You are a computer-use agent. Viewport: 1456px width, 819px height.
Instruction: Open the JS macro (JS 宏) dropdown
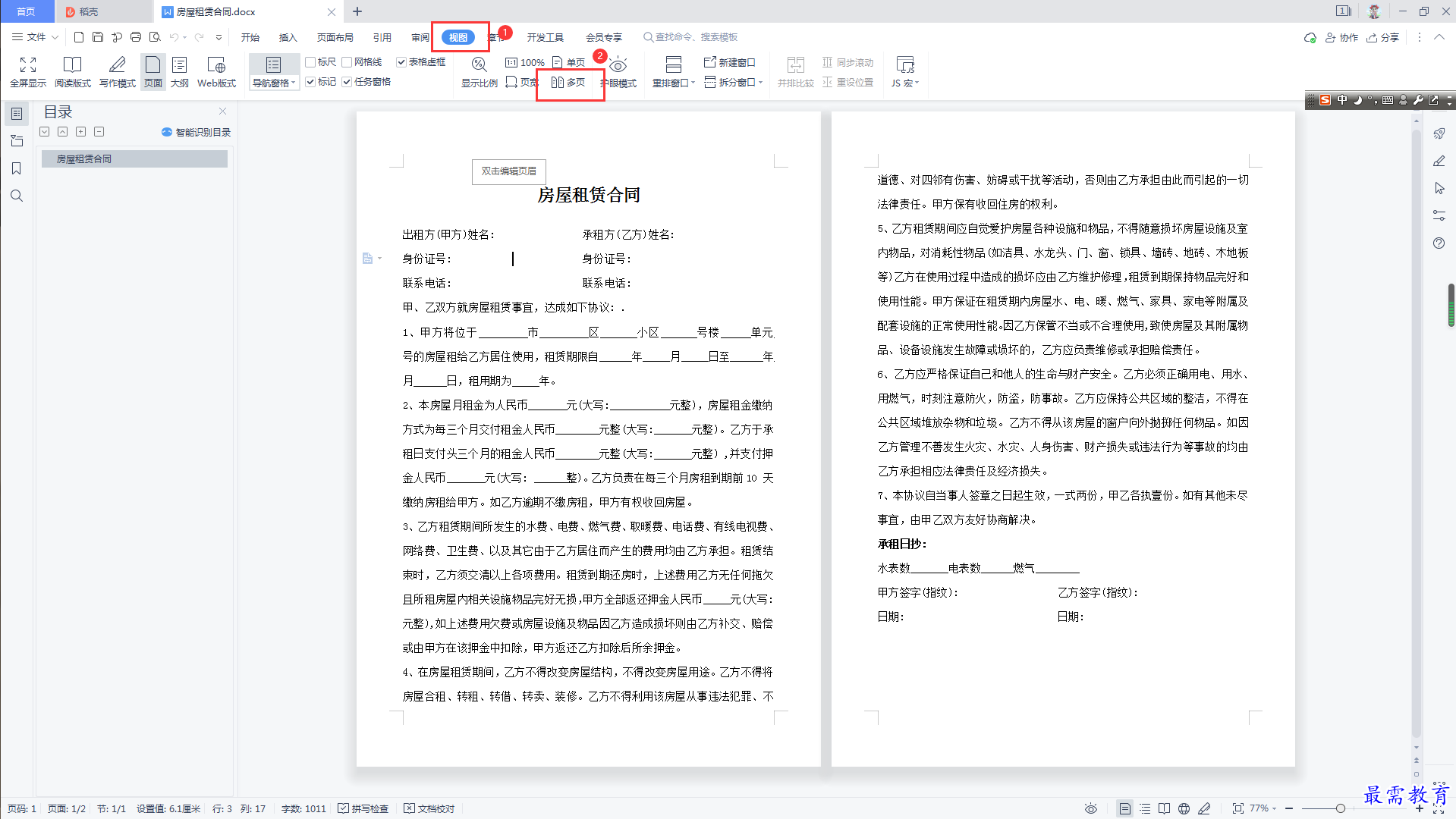point(905,83)
